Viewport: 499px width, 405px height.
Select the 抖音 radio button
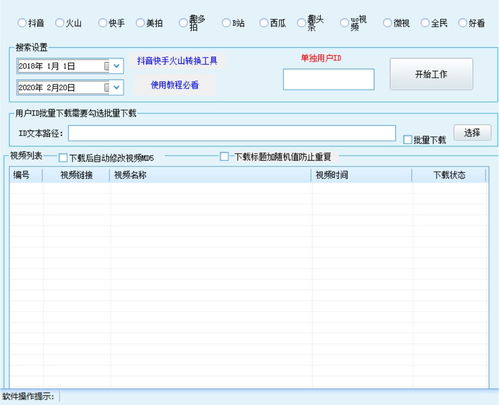point(22,23)
